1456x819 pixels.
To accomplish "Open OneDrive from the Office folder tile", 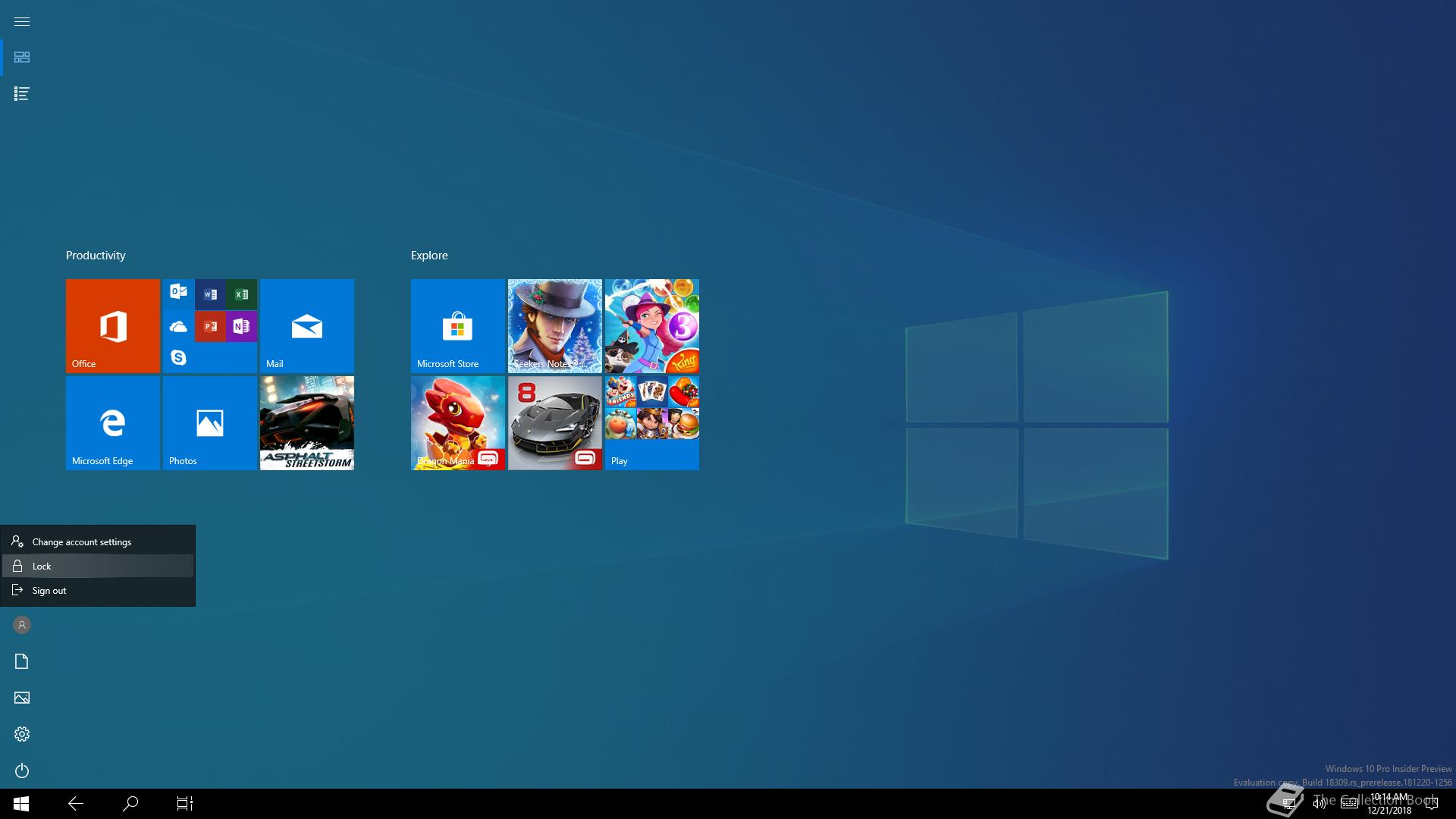I will coord(179,326).
